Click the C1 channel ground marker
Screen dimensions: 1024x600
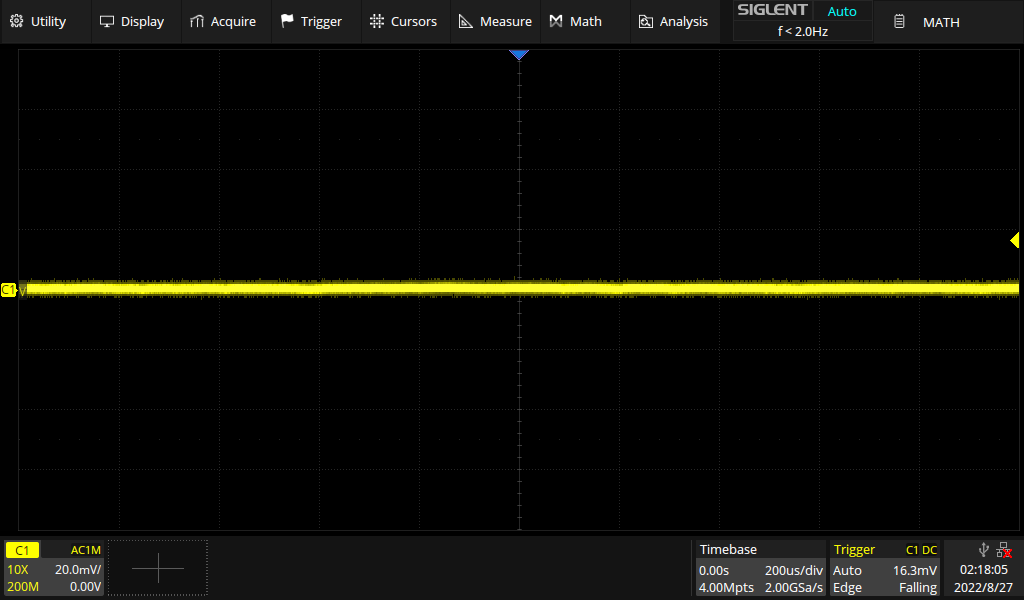[x=9, y=290]
